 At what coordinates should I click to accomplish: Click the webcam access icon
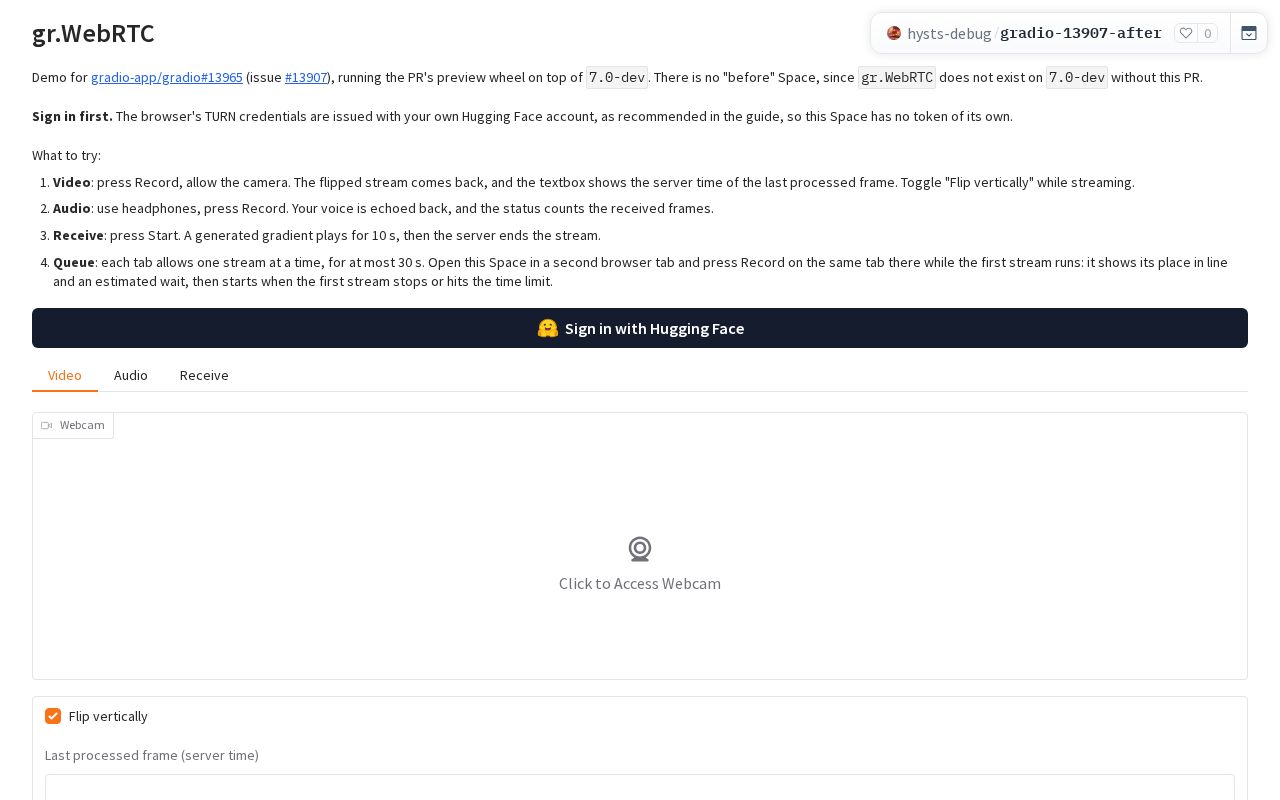coord(640,549)
